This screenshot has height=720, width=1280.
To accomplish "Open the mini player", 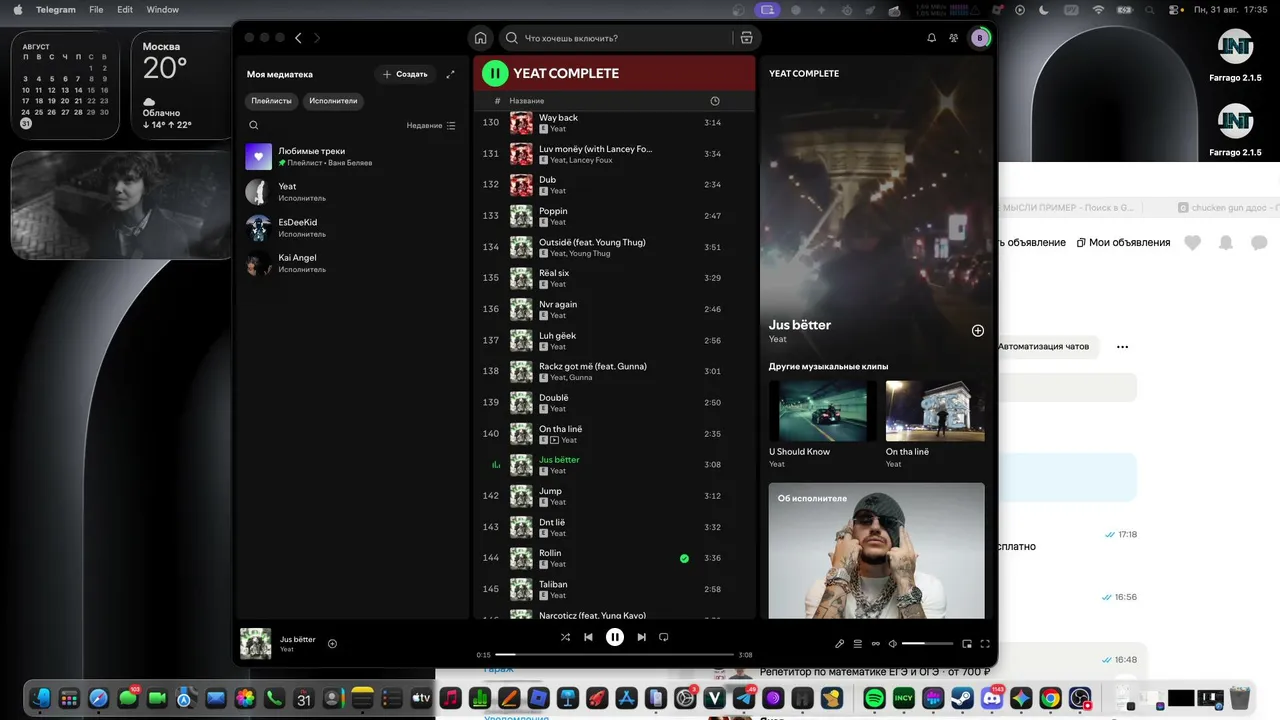I will pyautogui.click(x=967, y=644).
